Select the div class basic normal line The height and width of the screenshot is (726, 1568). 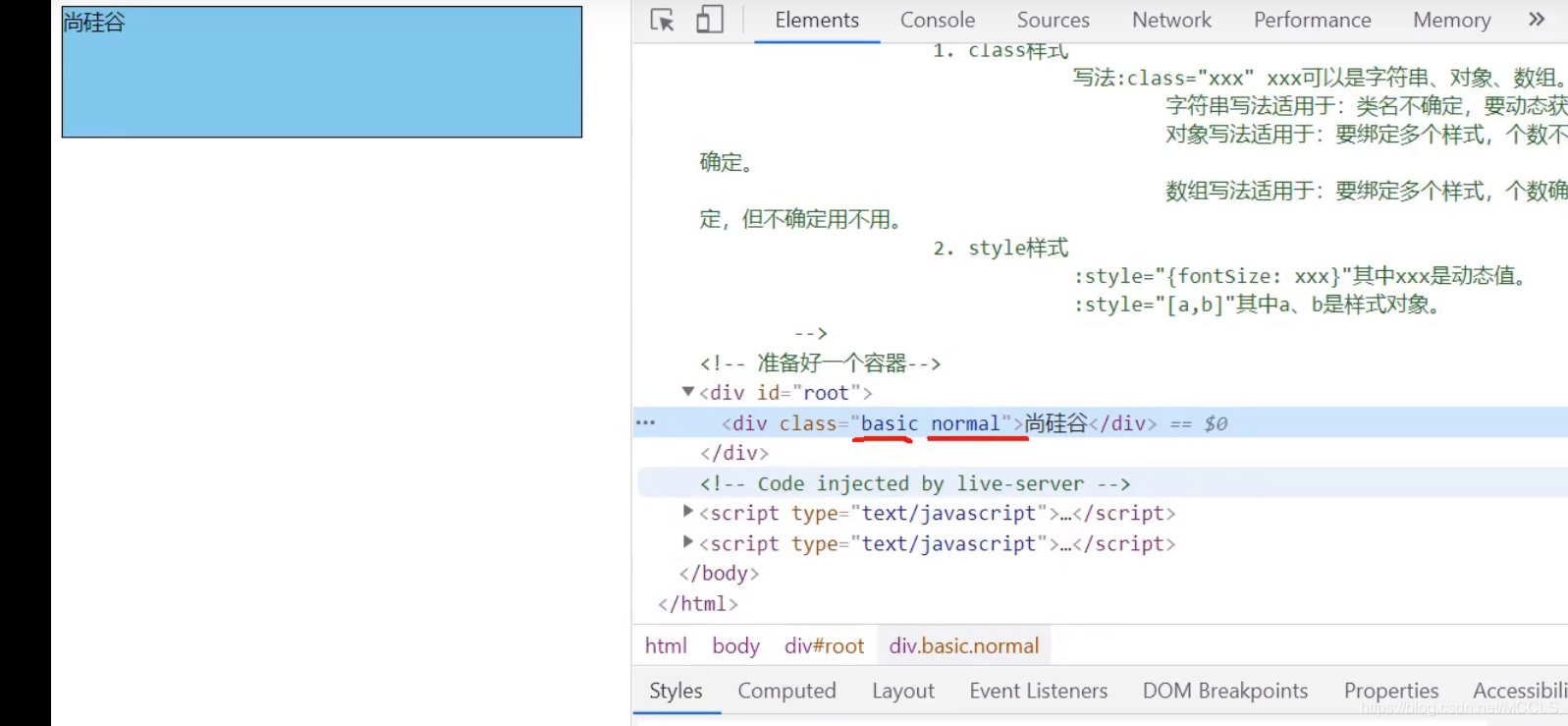1100,423
